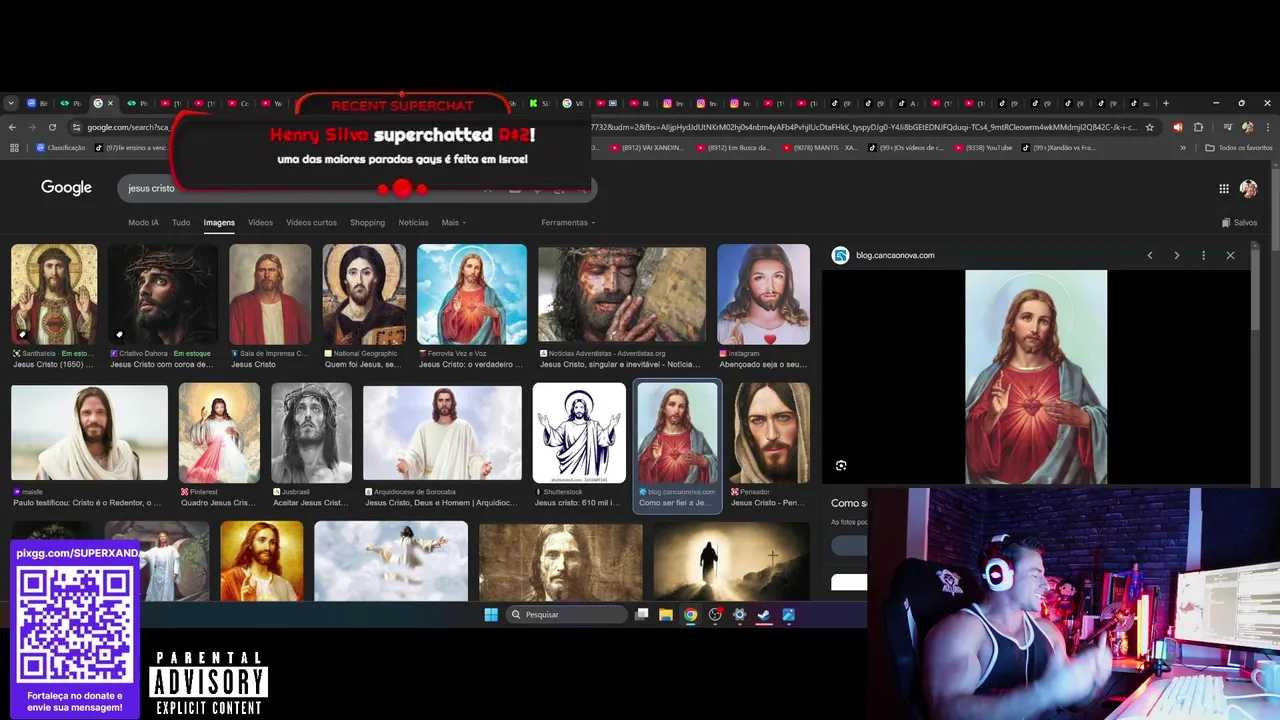Image resolution: width=1280 pixels, height=720 pixels.
Task: Expand the hidden bookmarks overflow chevron
Action: point(1183,148)
